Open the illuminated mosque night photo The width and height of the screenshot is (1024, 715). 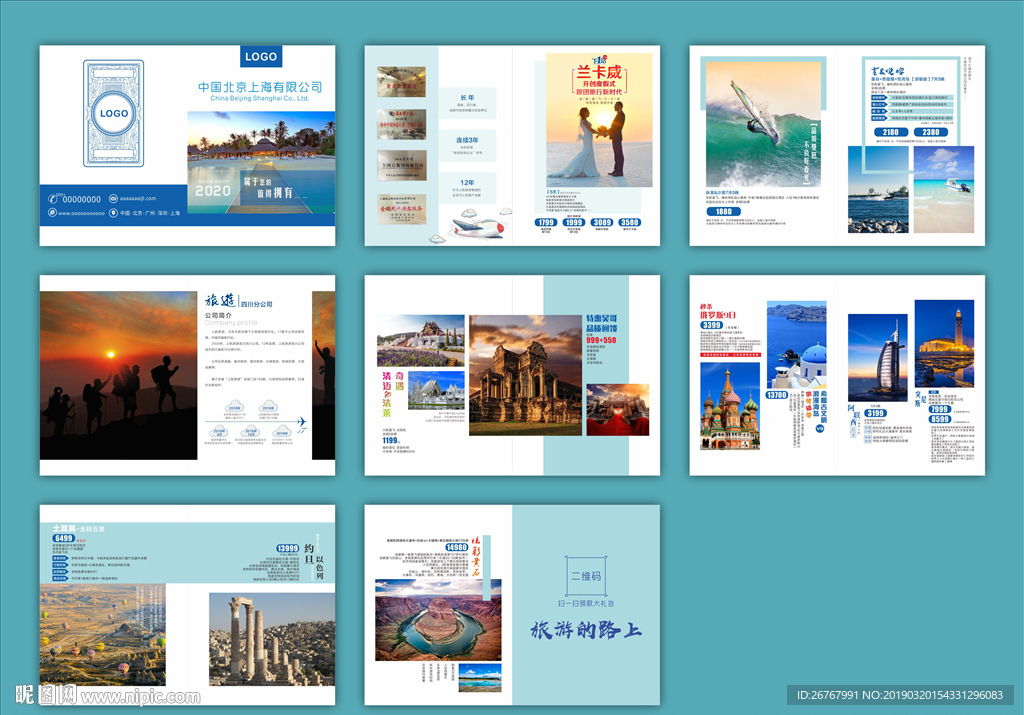tap(944, 343)
